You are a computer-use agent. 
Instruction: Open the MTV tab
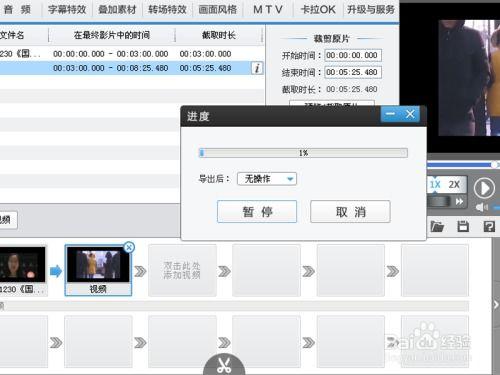pyautogui.click(x=268, y=9)
